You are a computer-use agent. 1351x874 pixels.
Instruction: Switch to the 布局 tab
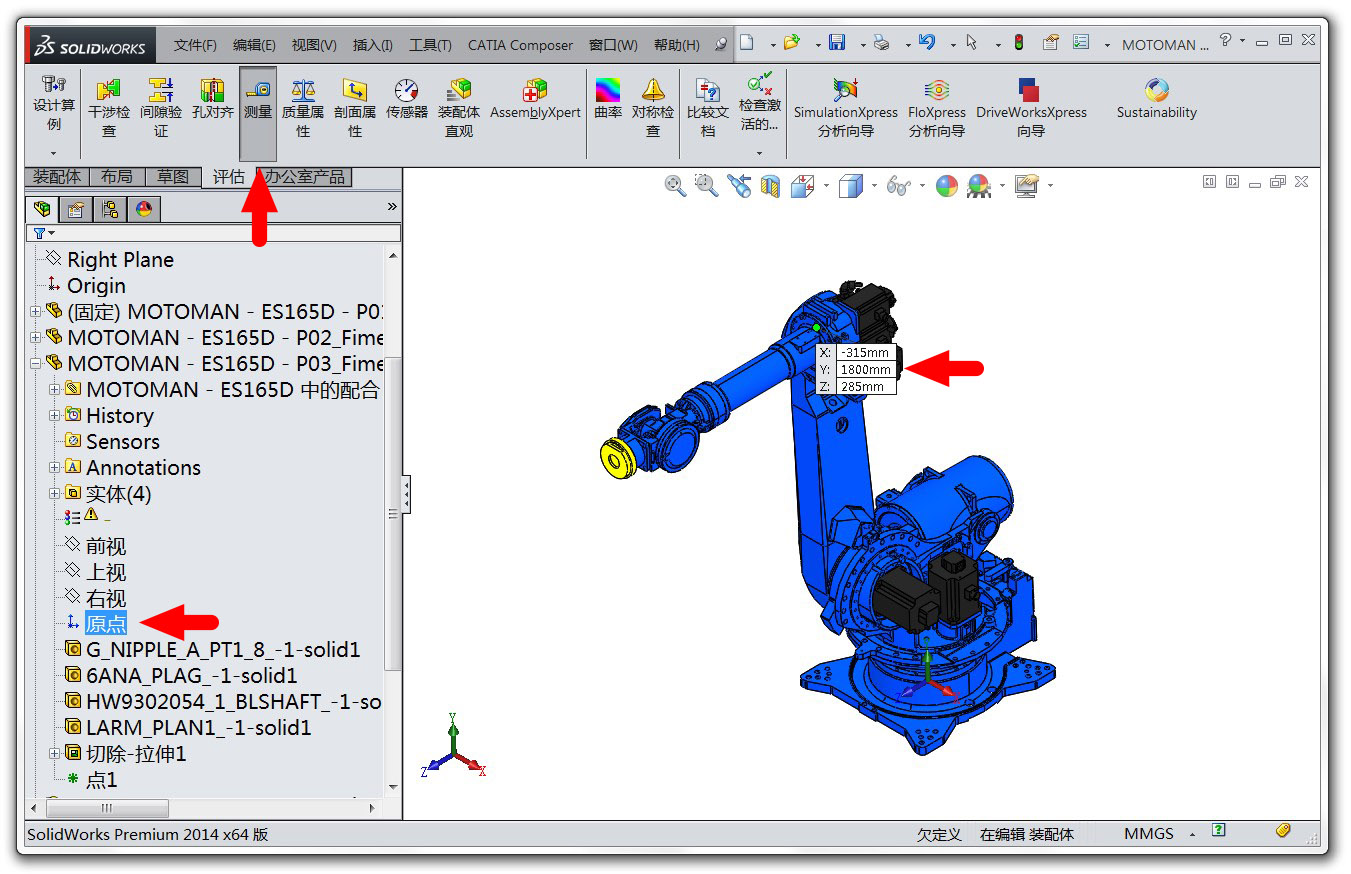click(x=117, y=177)
